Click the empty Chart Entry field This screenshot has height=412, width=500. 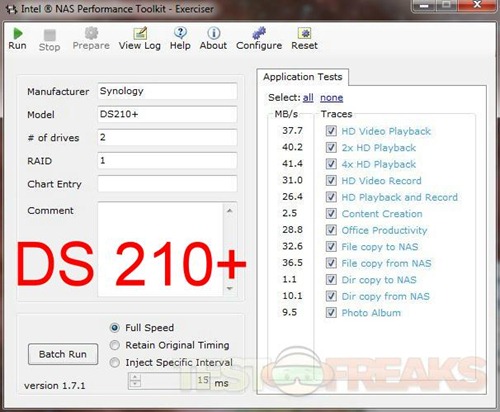point(167,184)
